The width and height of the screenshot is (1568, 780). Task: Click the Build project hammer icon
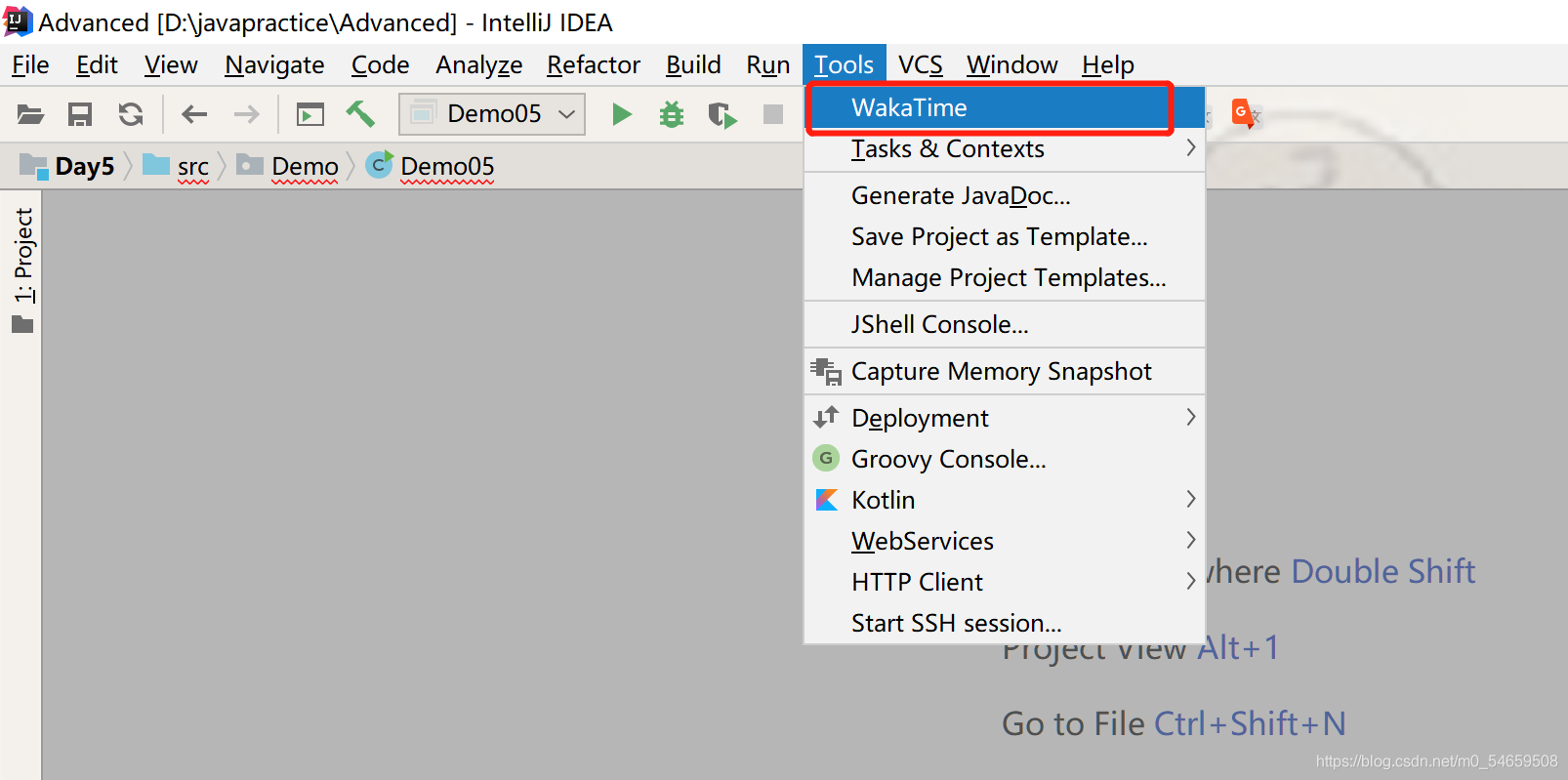360,114
